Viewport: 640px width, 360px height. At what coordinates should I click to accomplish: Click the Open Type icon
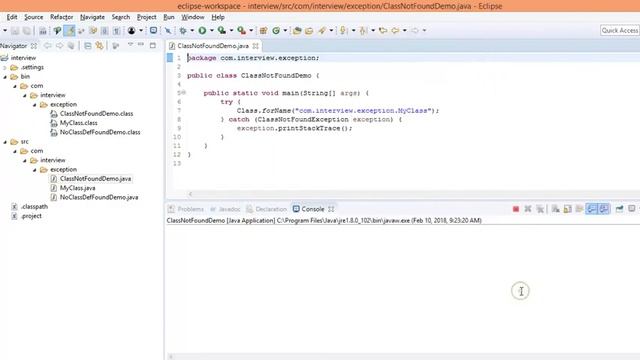tap(297, 31)
